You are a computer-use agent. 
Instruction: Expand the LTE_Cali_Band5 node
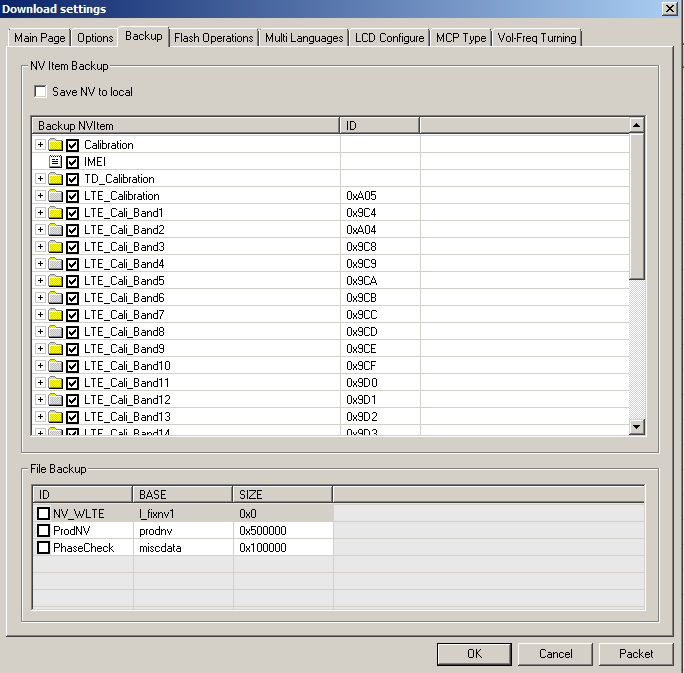coord(40,281)
